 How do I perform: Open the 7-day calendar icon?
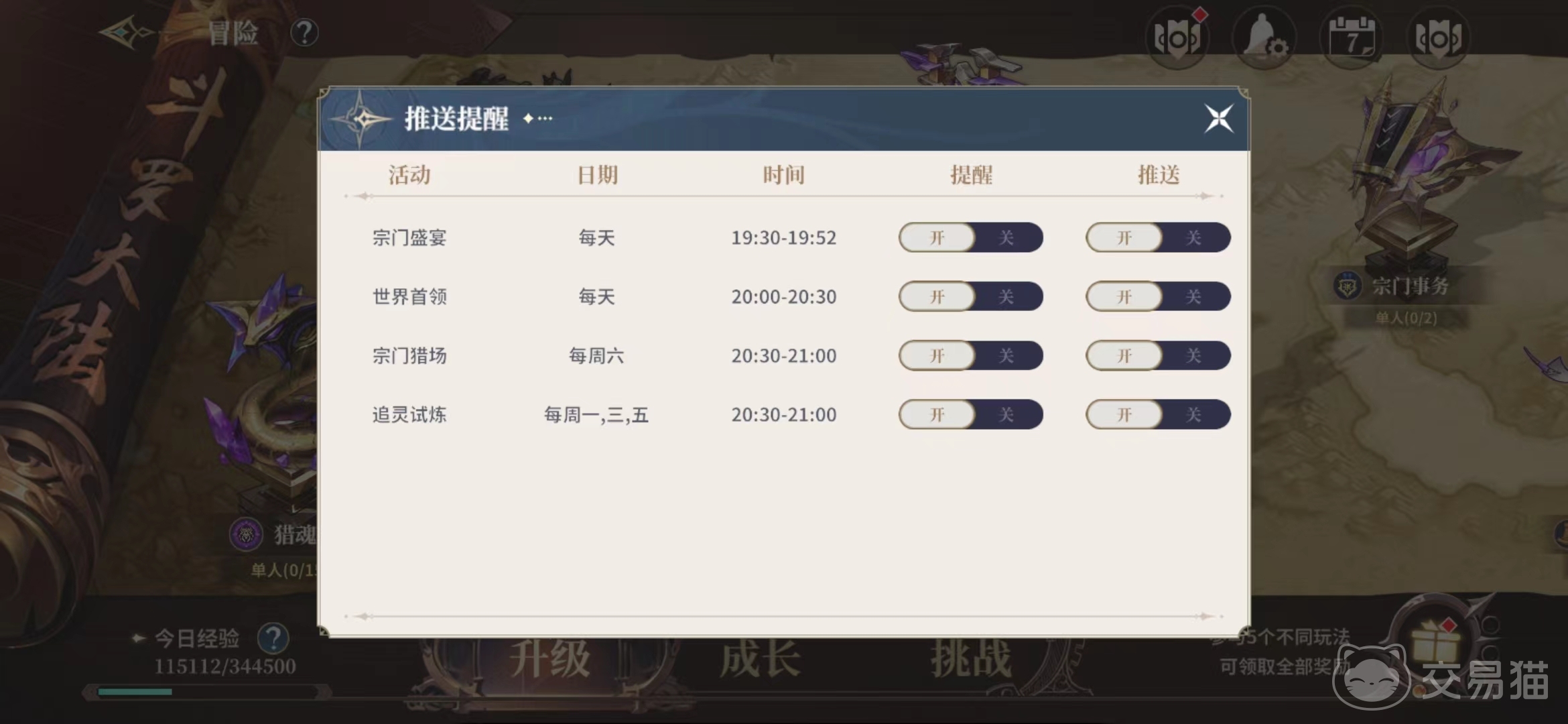1351,39
